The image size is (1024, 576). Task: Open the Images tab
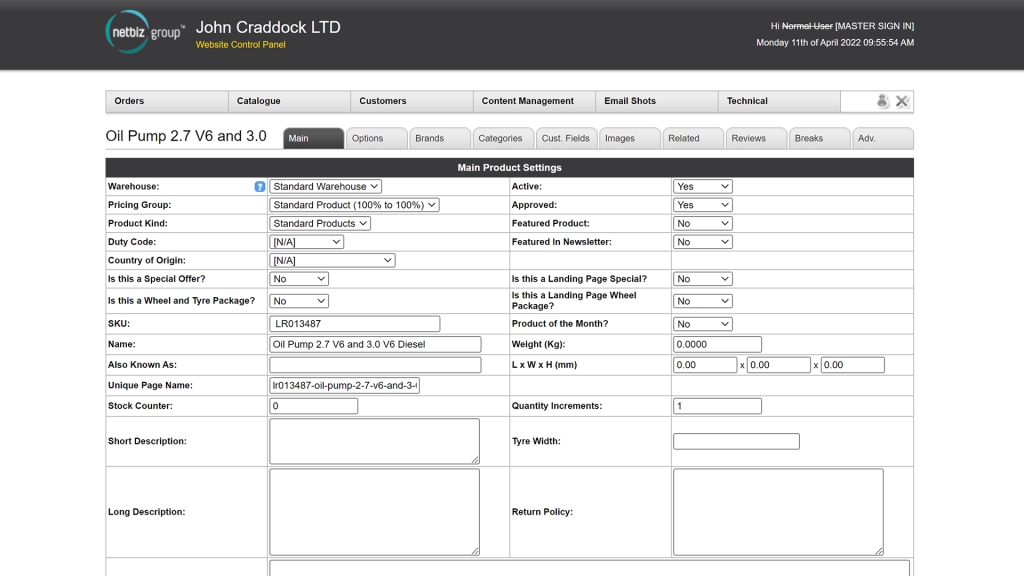coord(620,138)
